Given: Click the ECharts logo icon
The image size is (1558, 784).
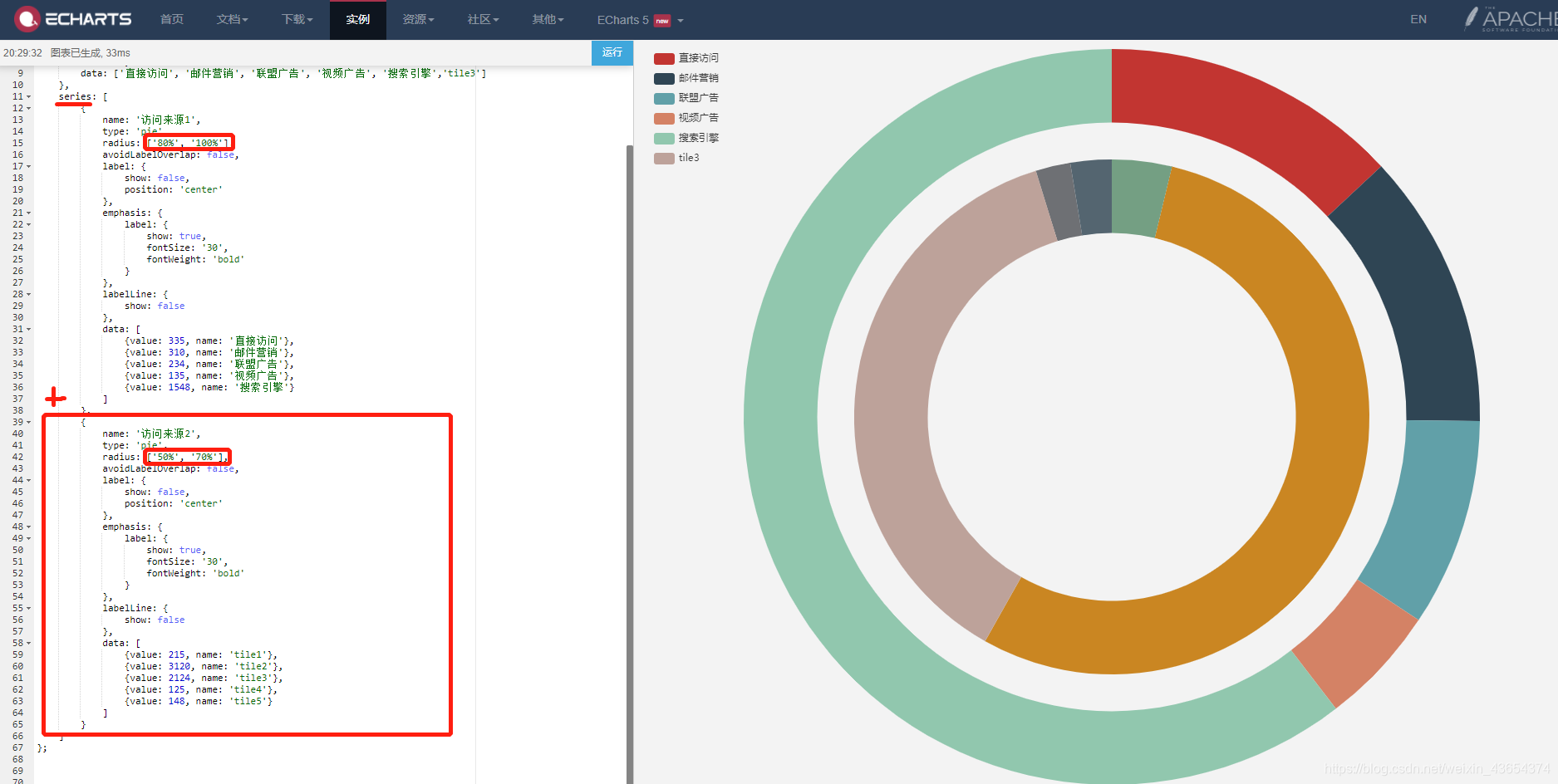Looking at the screenshot, I should coord(27,19).
